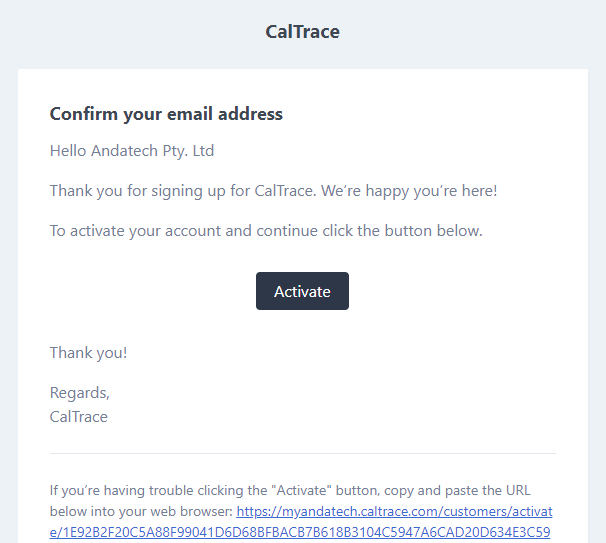Click the 'Hello Andatech Pty. Ltd' greeting
This screenshot has width=606, height=543.
pyautogui.click(x=132, y=151)
